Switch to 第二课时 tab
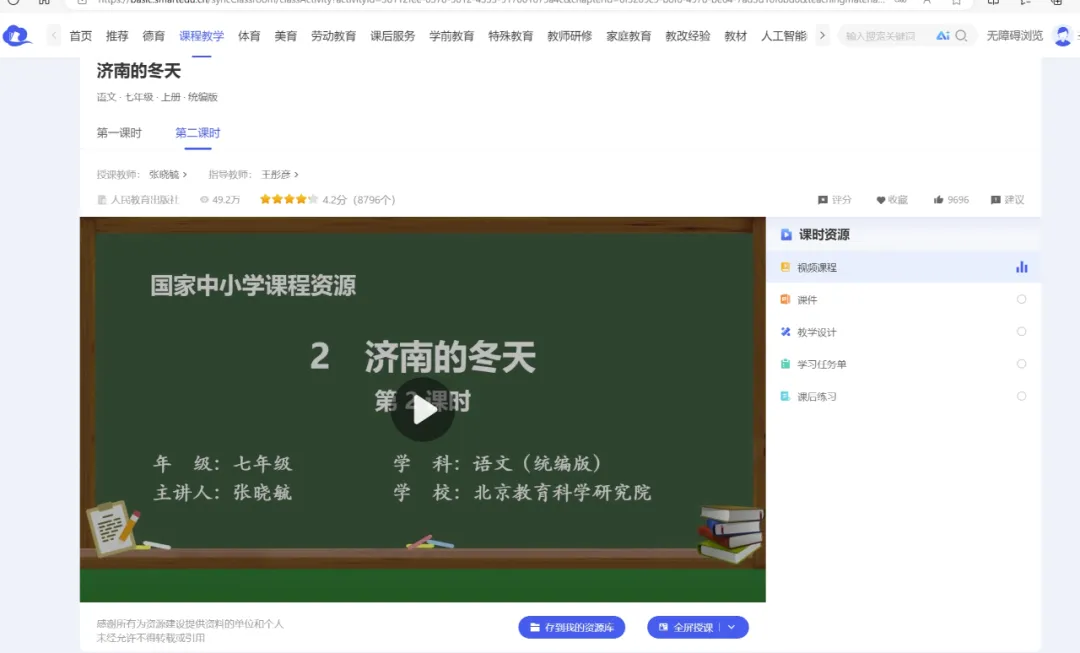The width and height of the screenshot is (1080, 653). 198,133
